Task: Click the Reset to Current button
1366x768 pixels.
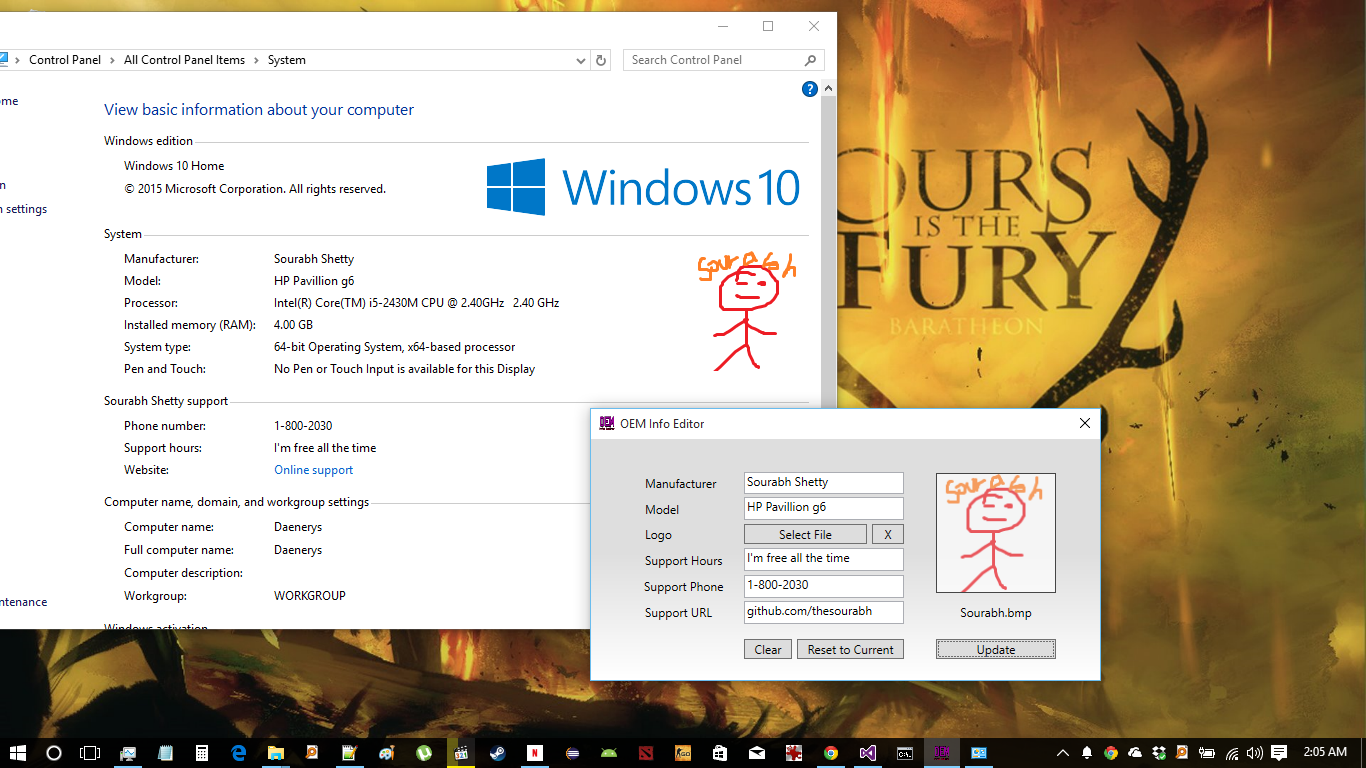Action: tap(850, 649)
